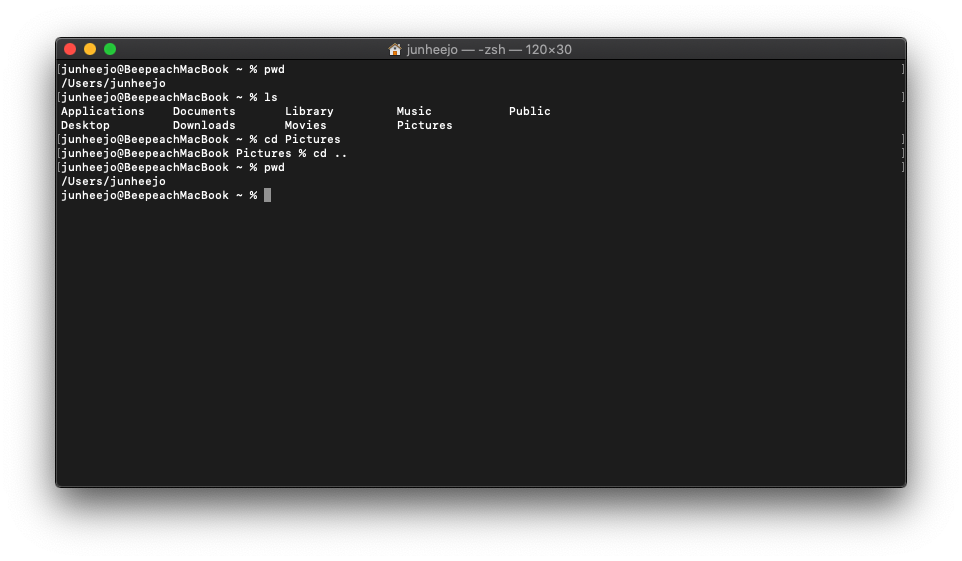Click the green zoom window button
Viewport: 962px width, 561px height.
coord(110,49)
